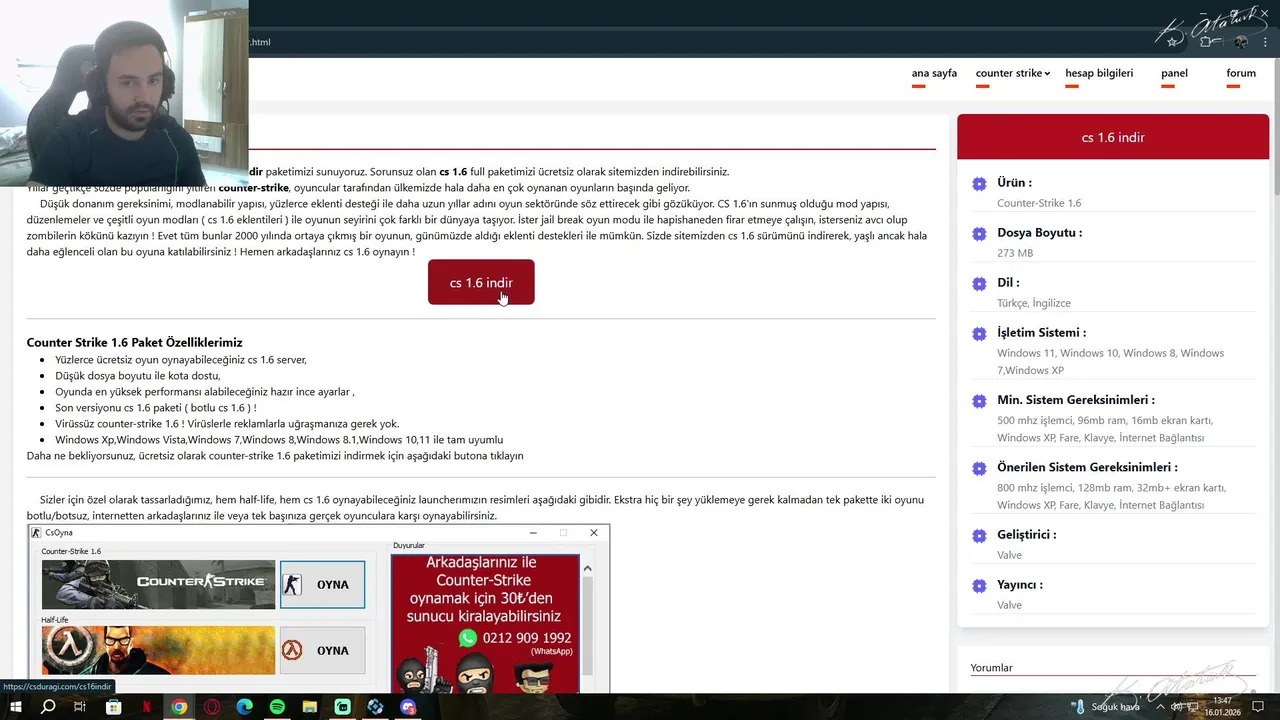Screen dimensions: 1280x720
Task: Open the forum menu item
Action: point(1241,73)
